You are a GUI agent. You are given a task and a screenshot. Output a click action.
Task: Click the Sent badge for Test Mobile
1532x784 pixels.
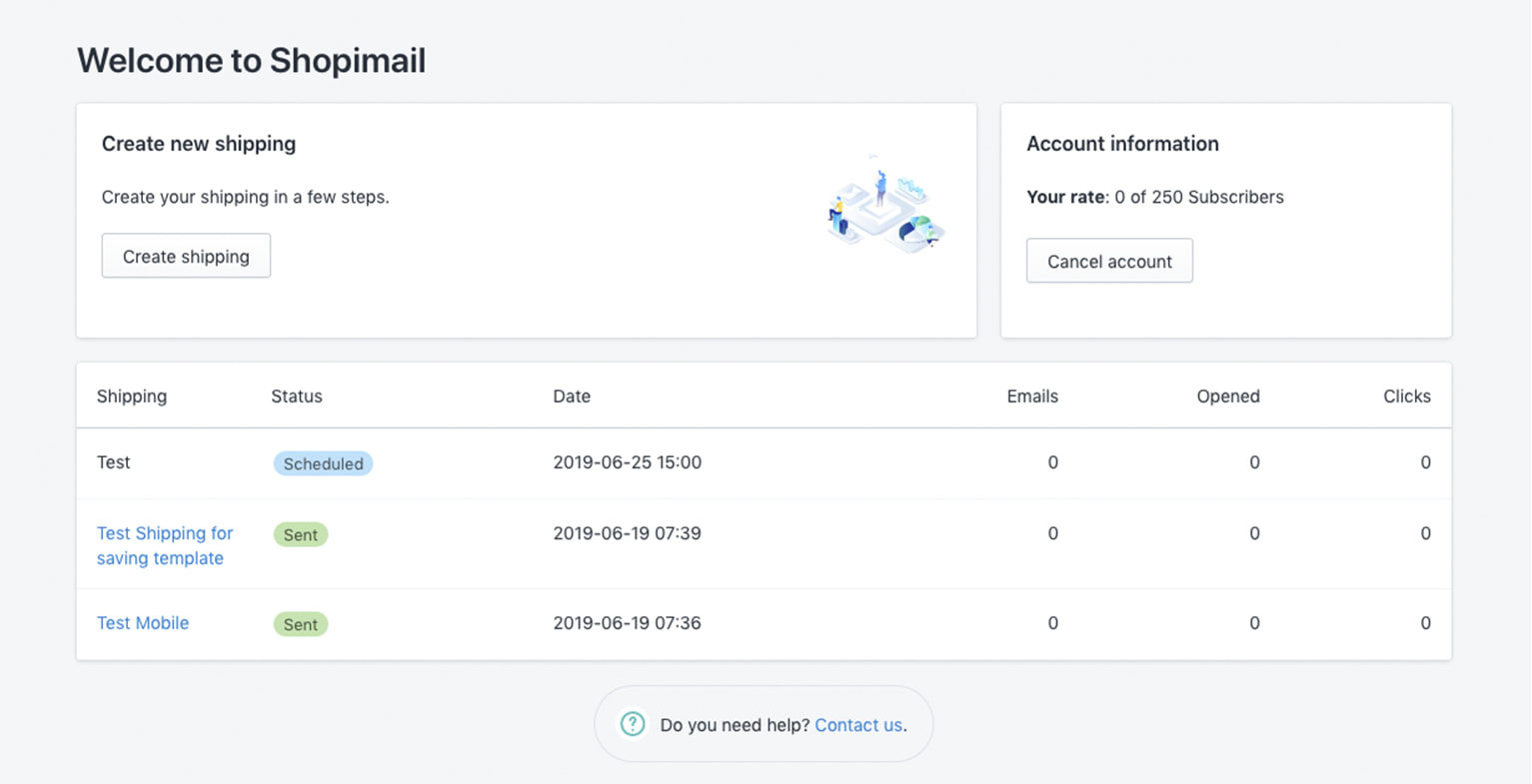click(301, 623)
